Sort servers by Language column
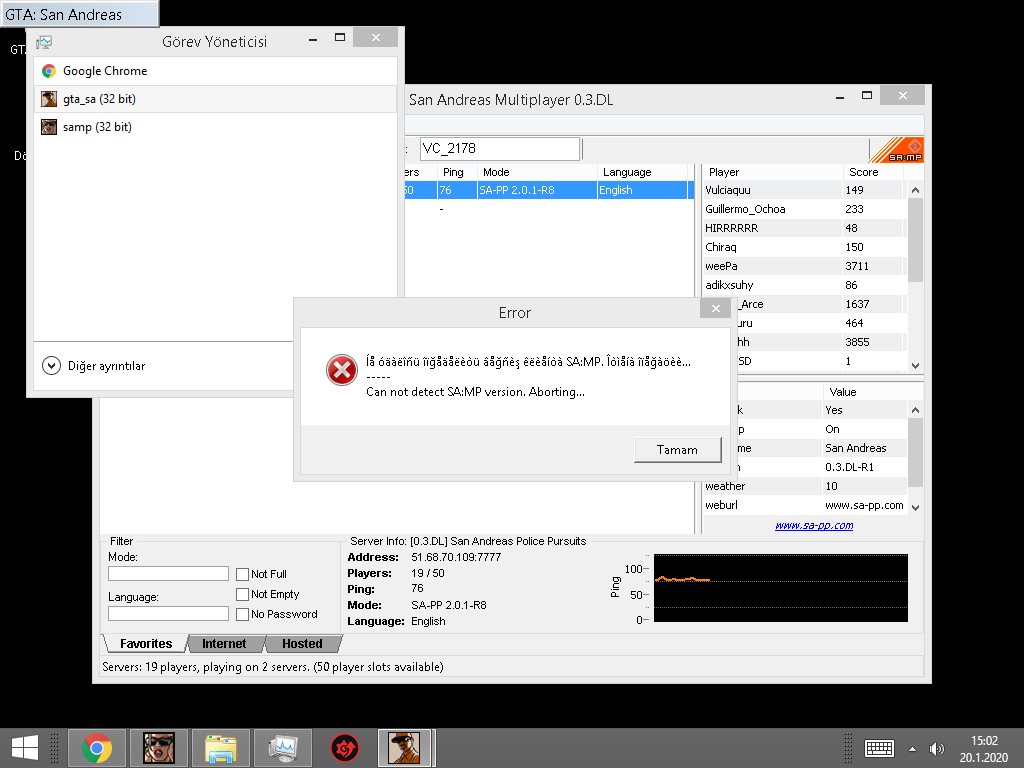1024x768 pixels. coord(643,172)
